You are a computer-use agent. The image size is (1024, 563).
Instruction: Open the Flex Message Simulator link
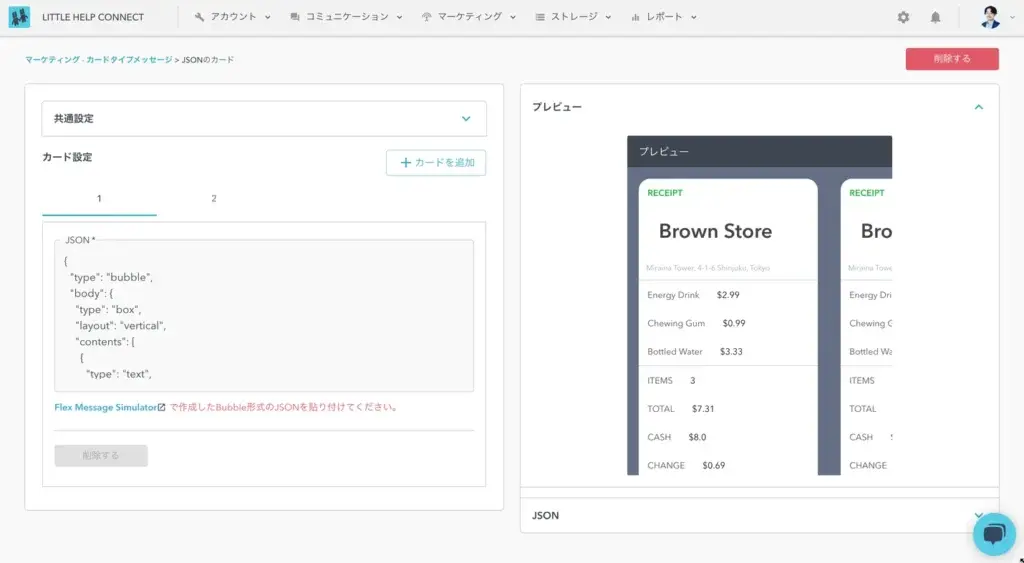105,408
